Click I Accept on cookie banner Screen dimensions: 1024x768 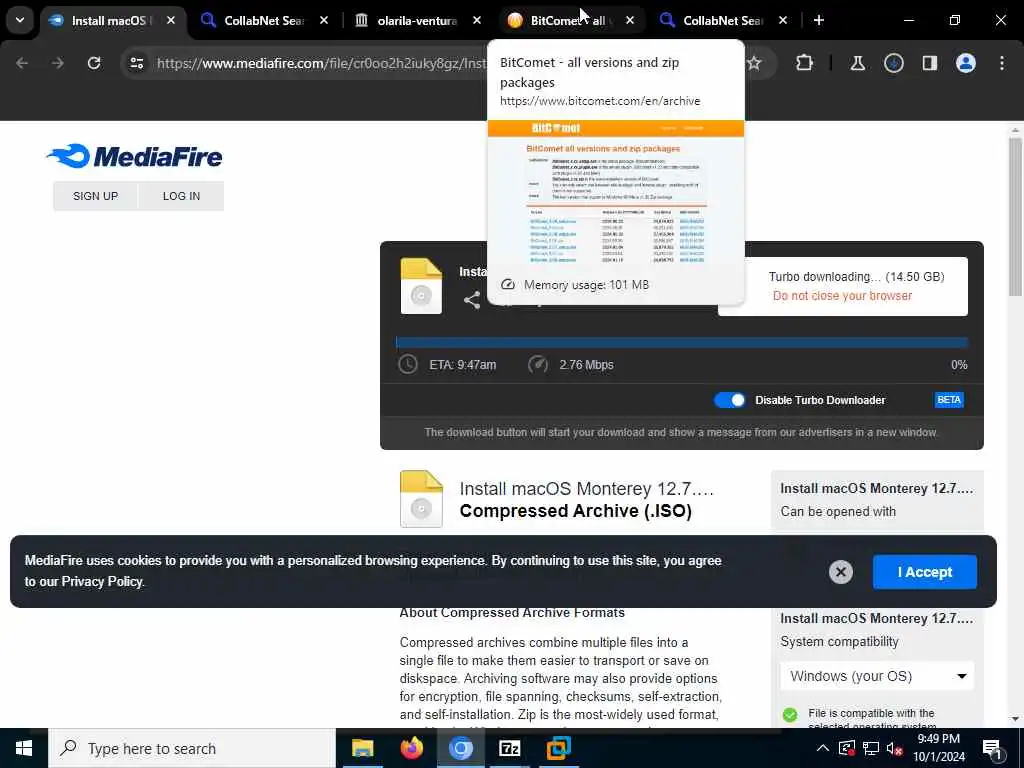925,572
